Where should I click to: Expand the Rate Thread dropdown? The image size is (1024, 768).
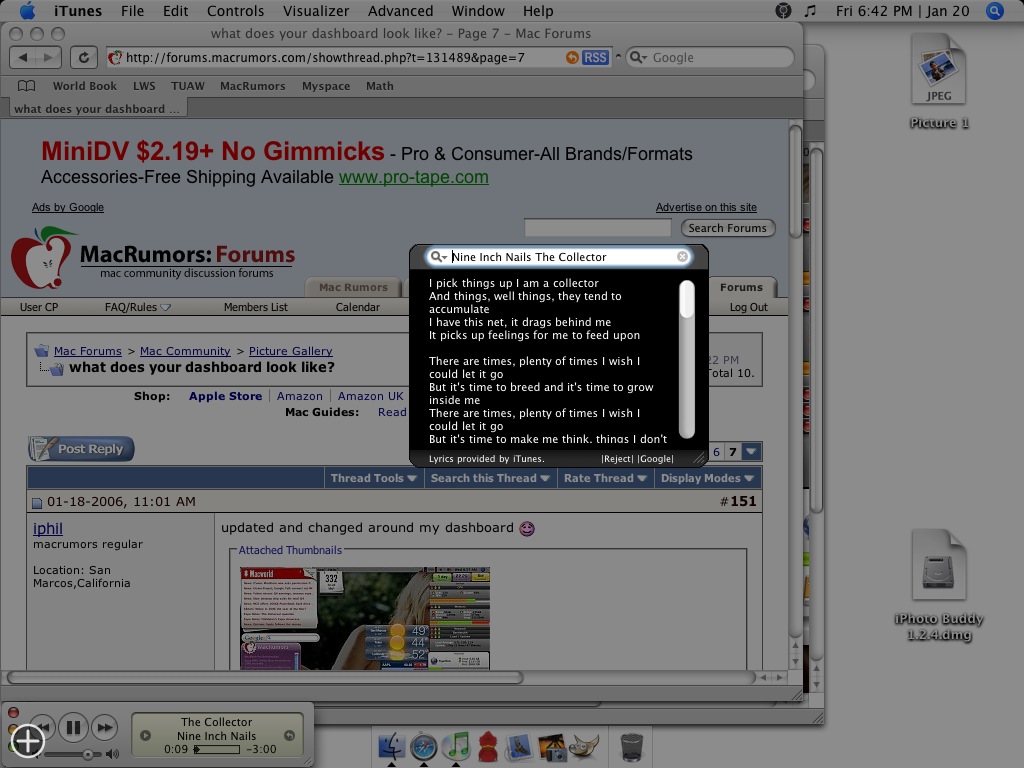pyautogui.click(x=605, y=478)
